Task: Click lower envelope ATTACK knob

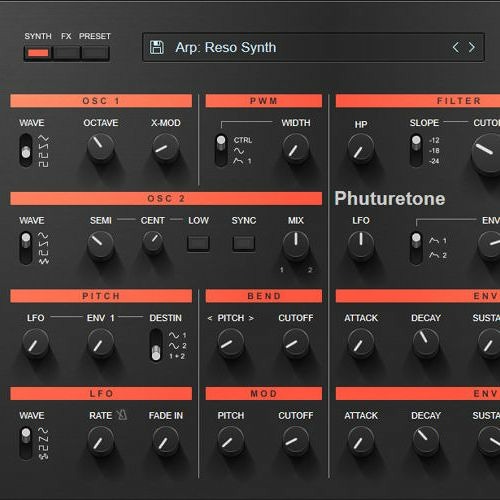Action: [x=361, y=440]
